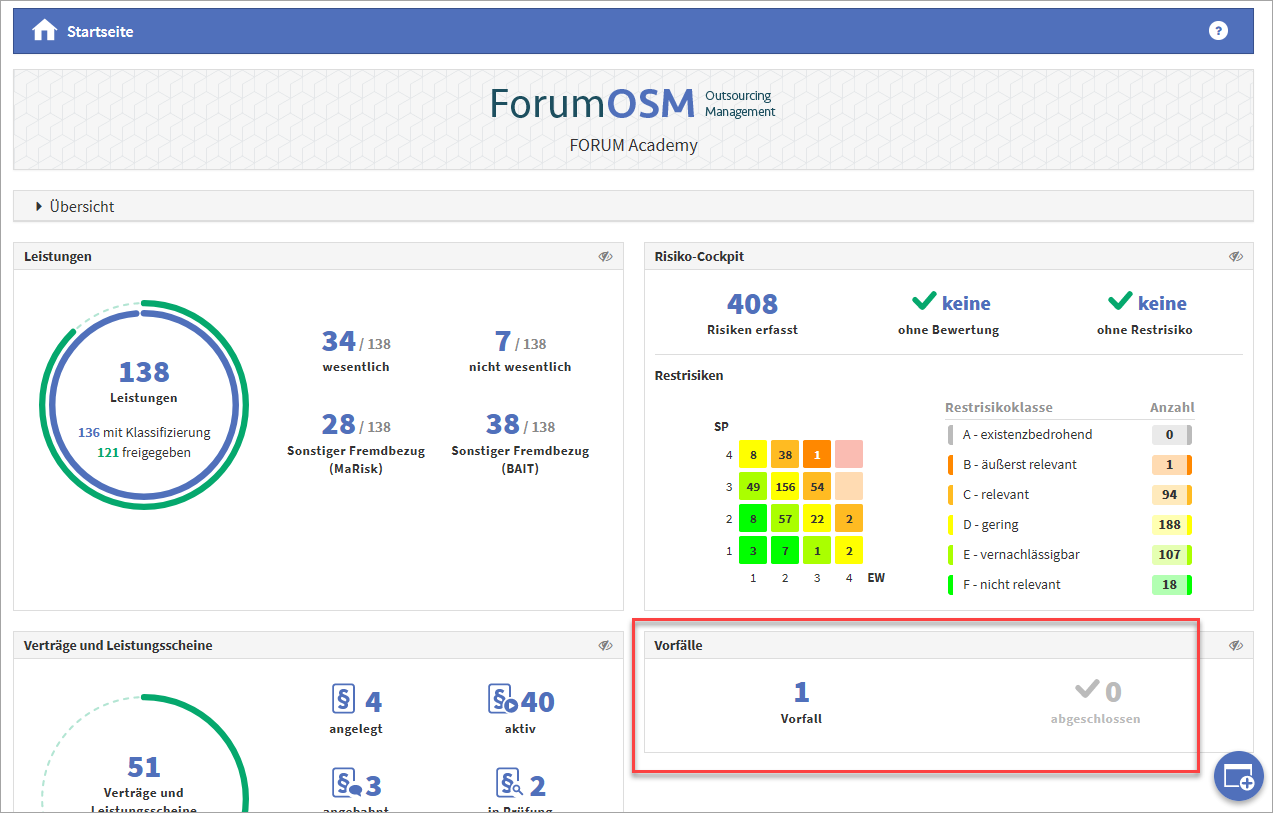Click the floating add window button

(1238, 776)
